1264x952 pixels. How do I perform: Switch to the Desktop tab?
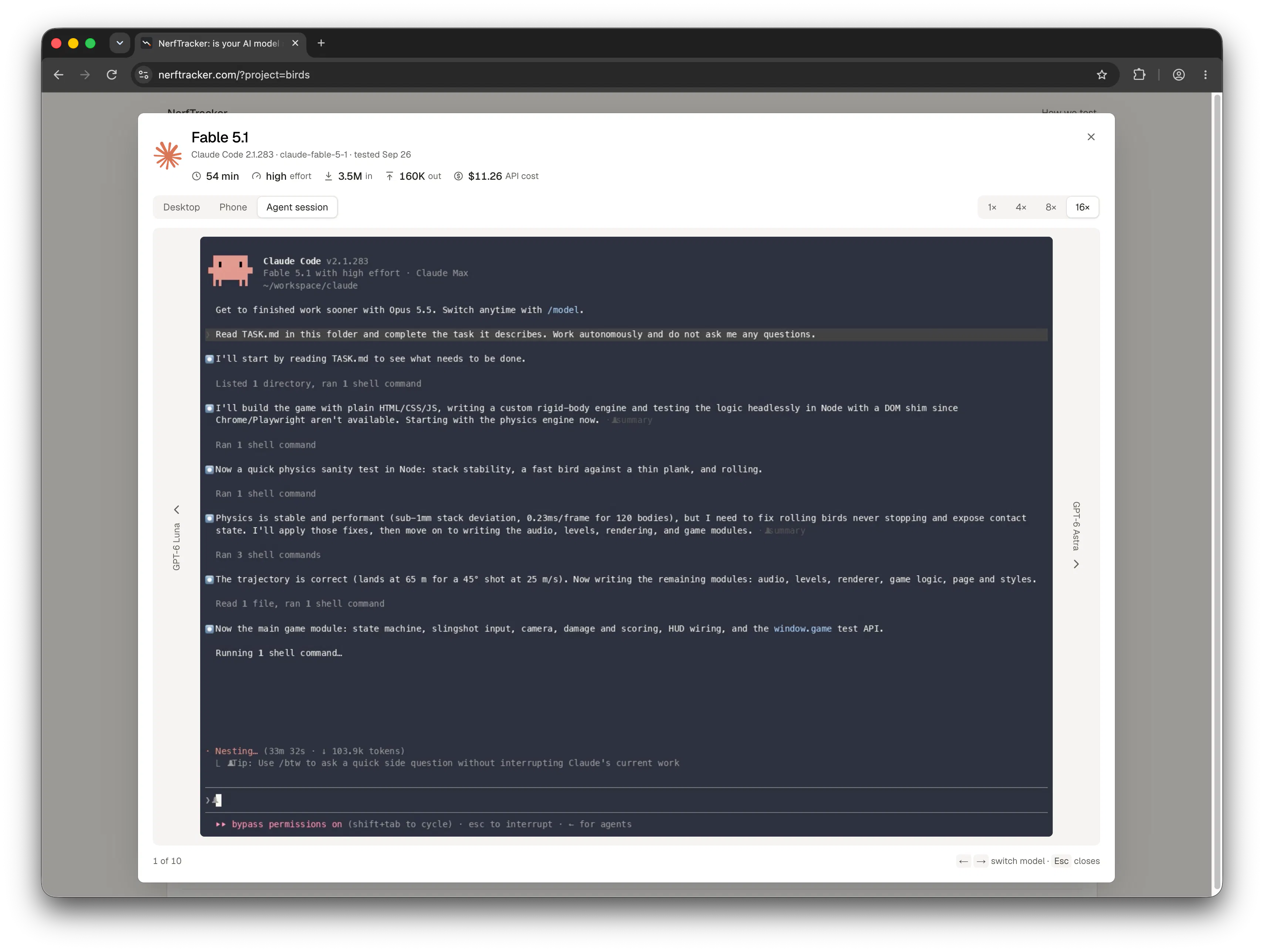tap(181, 207)
